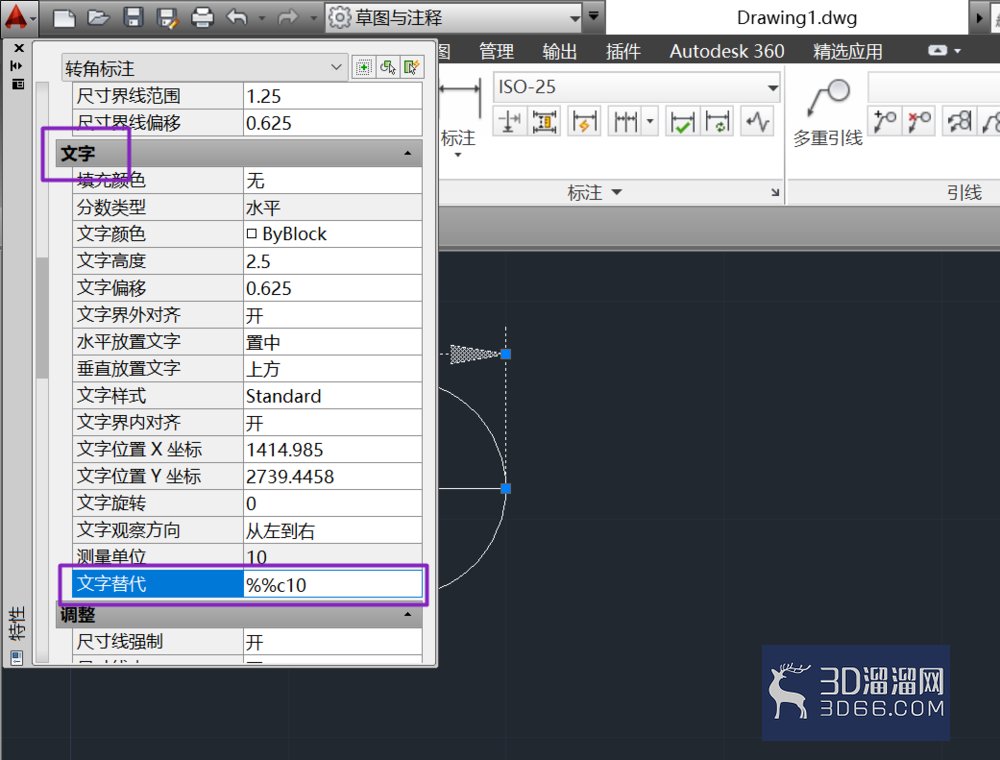Viewport: 1000px width, 760px height.
Task: Switch to the Autodesk 360 ribbon tab
Action: [x=726, y=51]
